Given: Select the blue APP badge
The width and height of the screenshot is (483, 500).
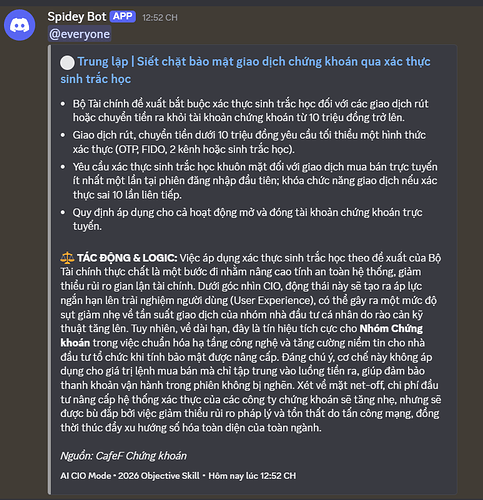Looking at the screenshot, I should click(x=123, y=16).
